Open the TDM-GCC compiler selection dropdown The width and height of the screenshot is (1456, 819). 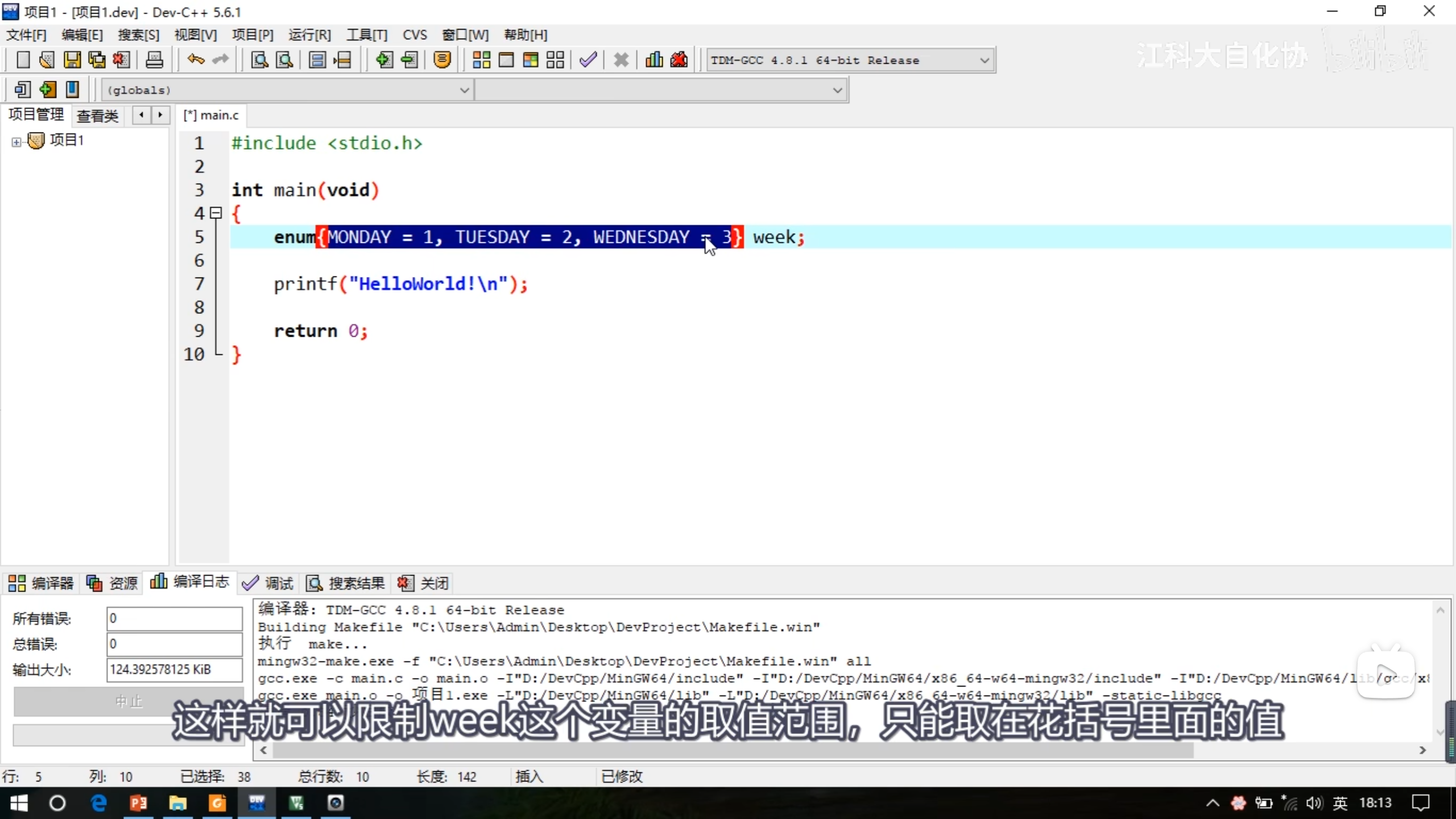984,60
